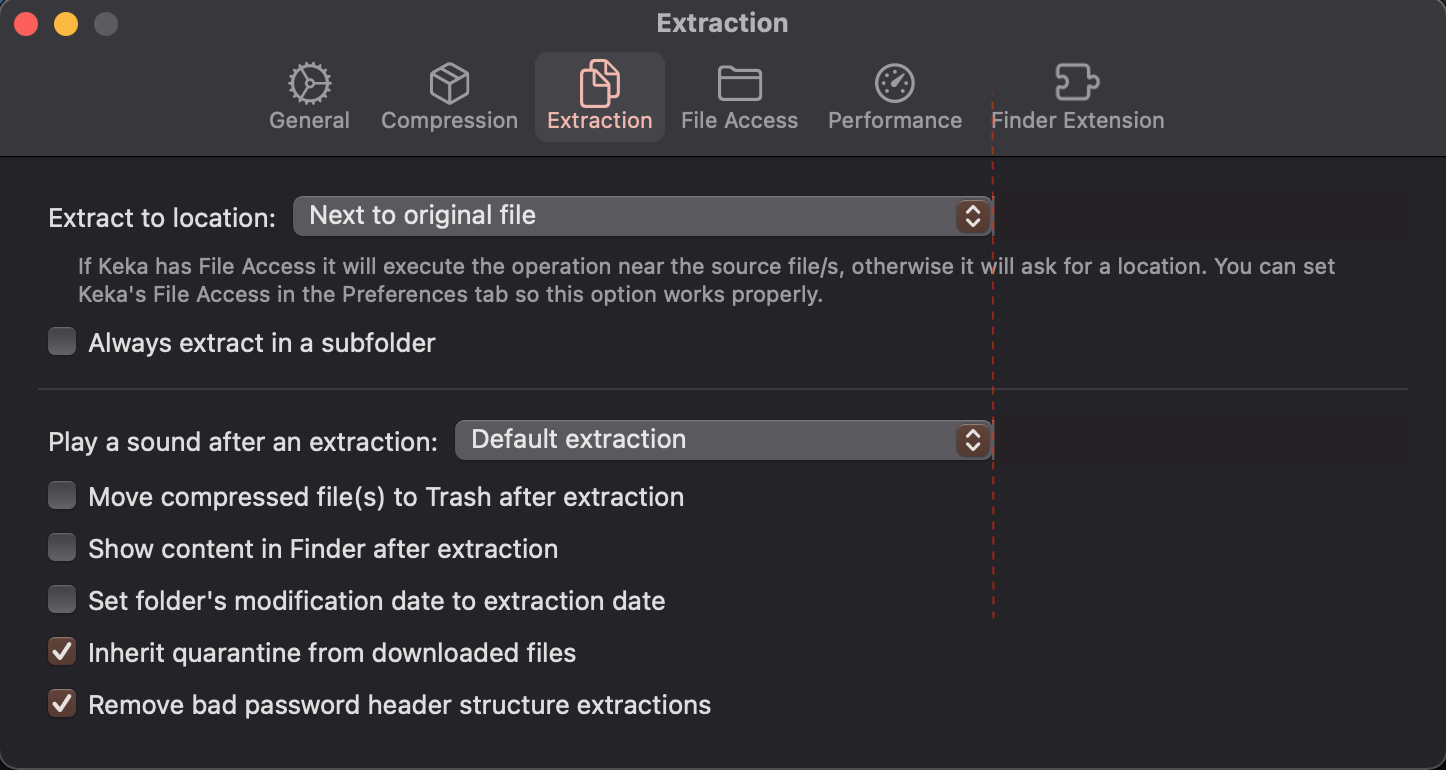Open the Play a sound after extraction dropdown
Image resolution: width=1446 pixels, height=770 pixels.
click(x=723, y=440)
